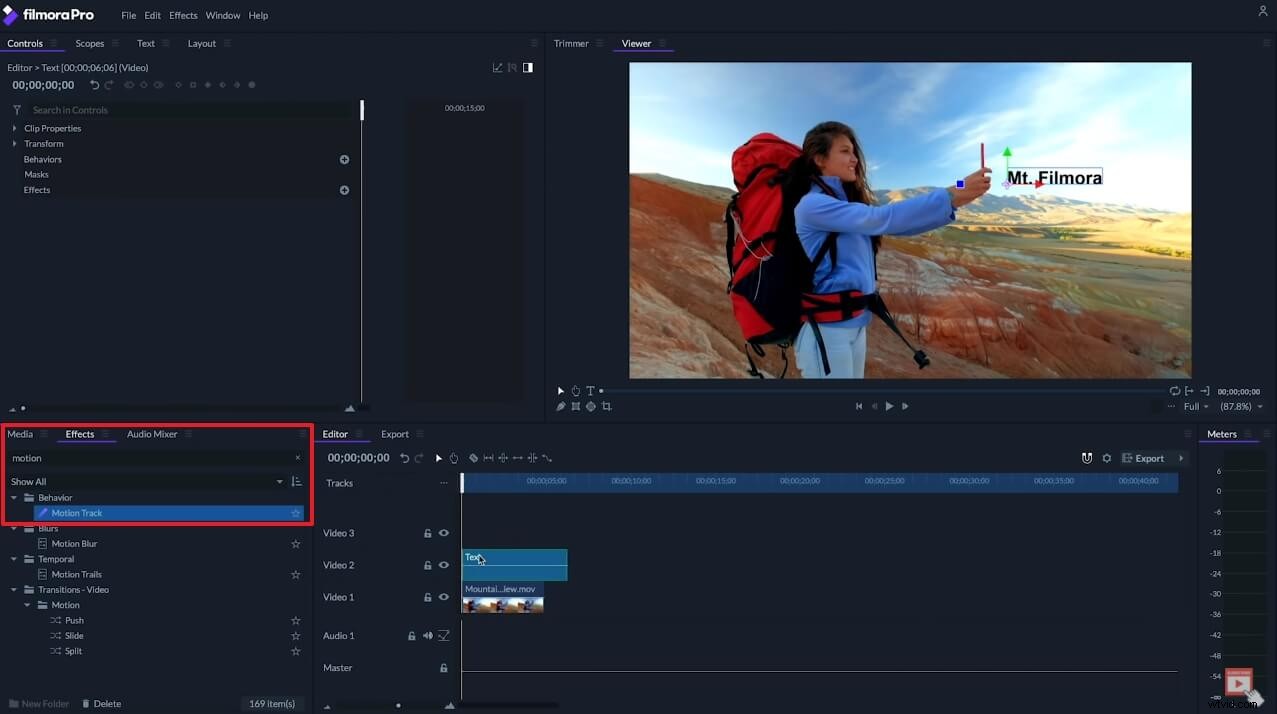
Task: Select the Hand tool above the timeline
Action: [453, 458]
